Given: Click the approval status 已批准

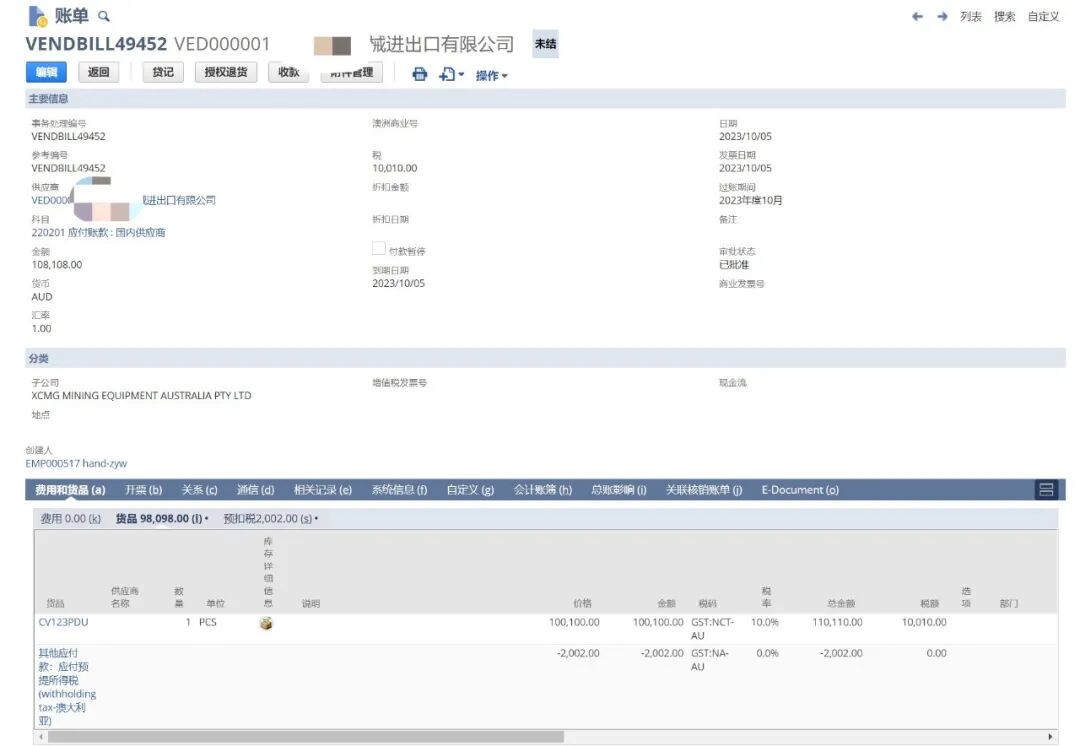Looking at the screenshot, I should [734, 265].
